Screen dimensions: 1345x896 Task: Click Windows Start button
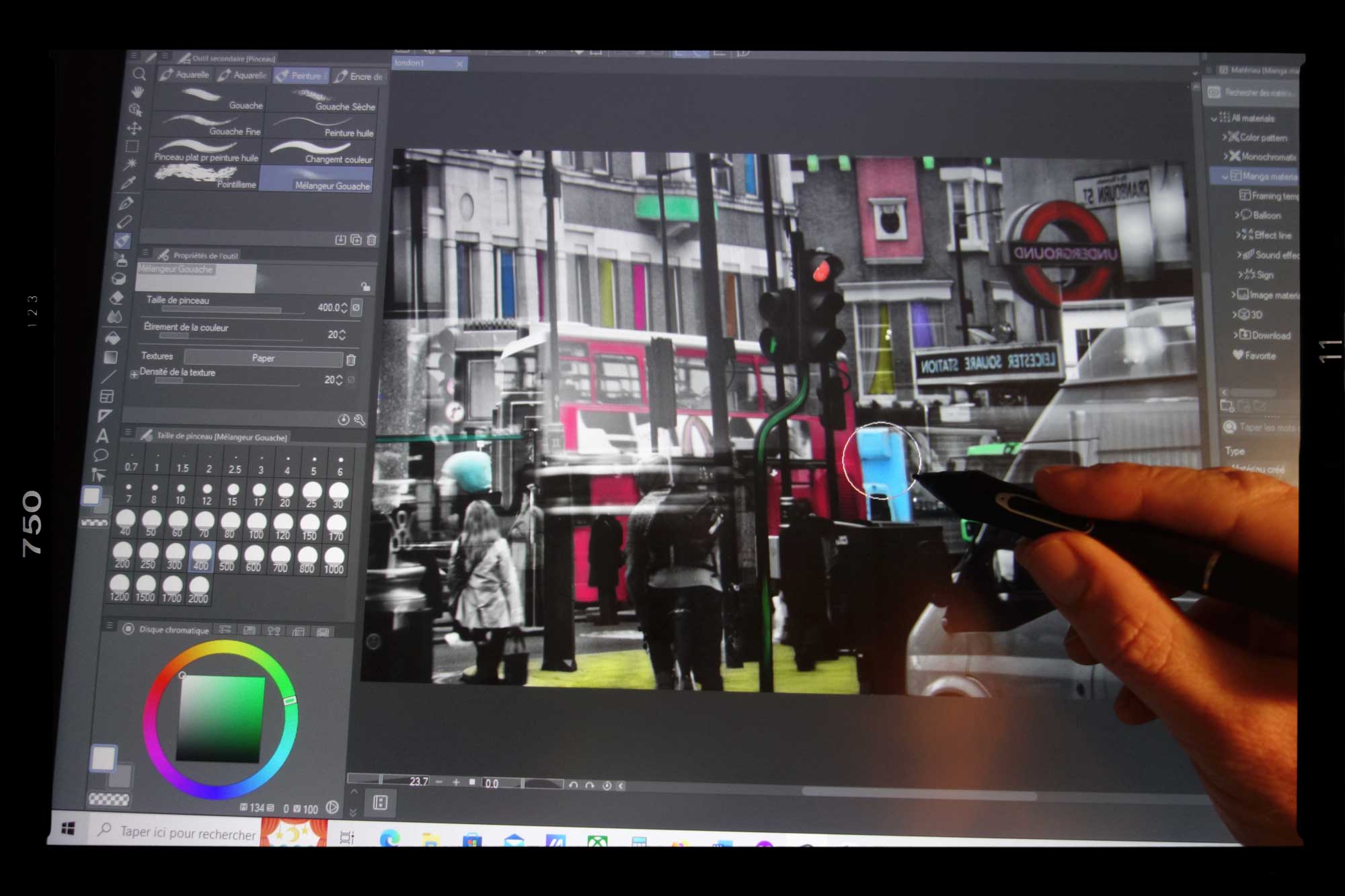tap(68, 829)
